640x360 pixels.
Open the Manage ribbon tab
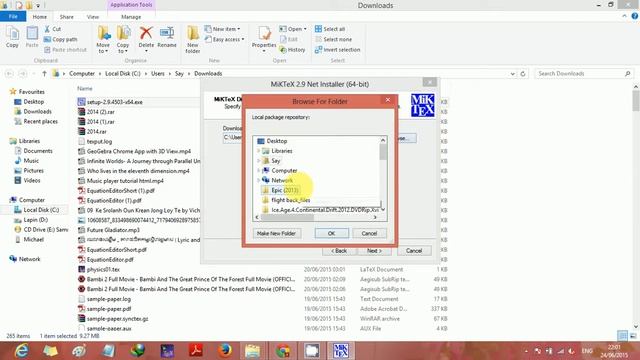131,17
